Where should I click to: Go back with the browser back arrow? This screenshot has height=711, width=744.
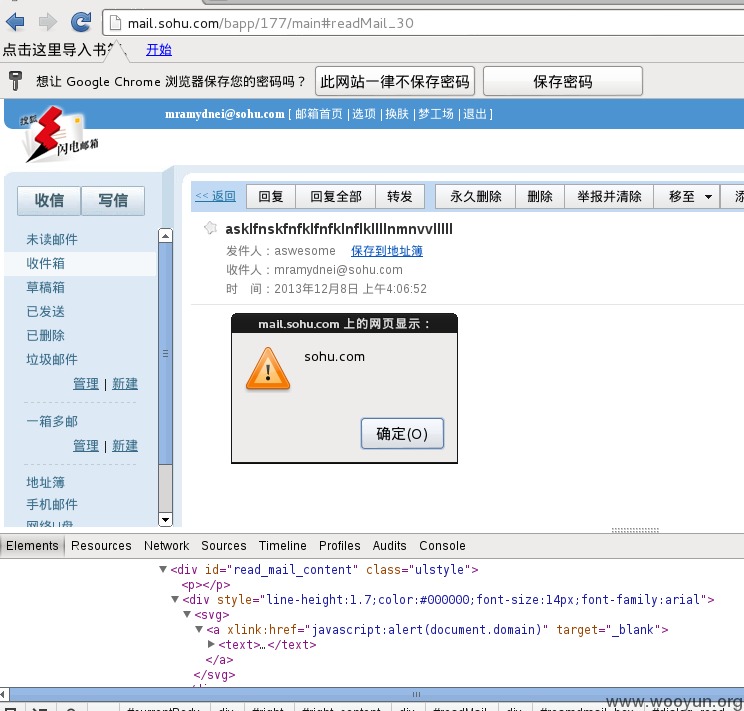[15, 22]
